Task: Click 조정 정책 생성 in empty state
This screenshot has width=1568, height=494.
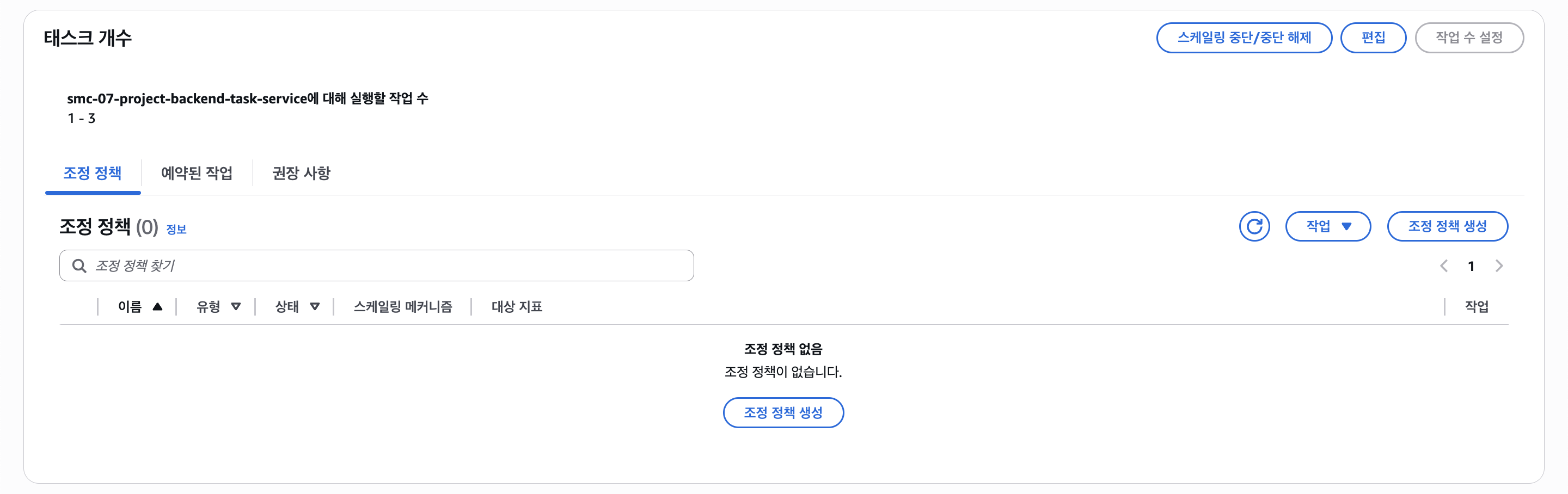Action: click(783, 412)
